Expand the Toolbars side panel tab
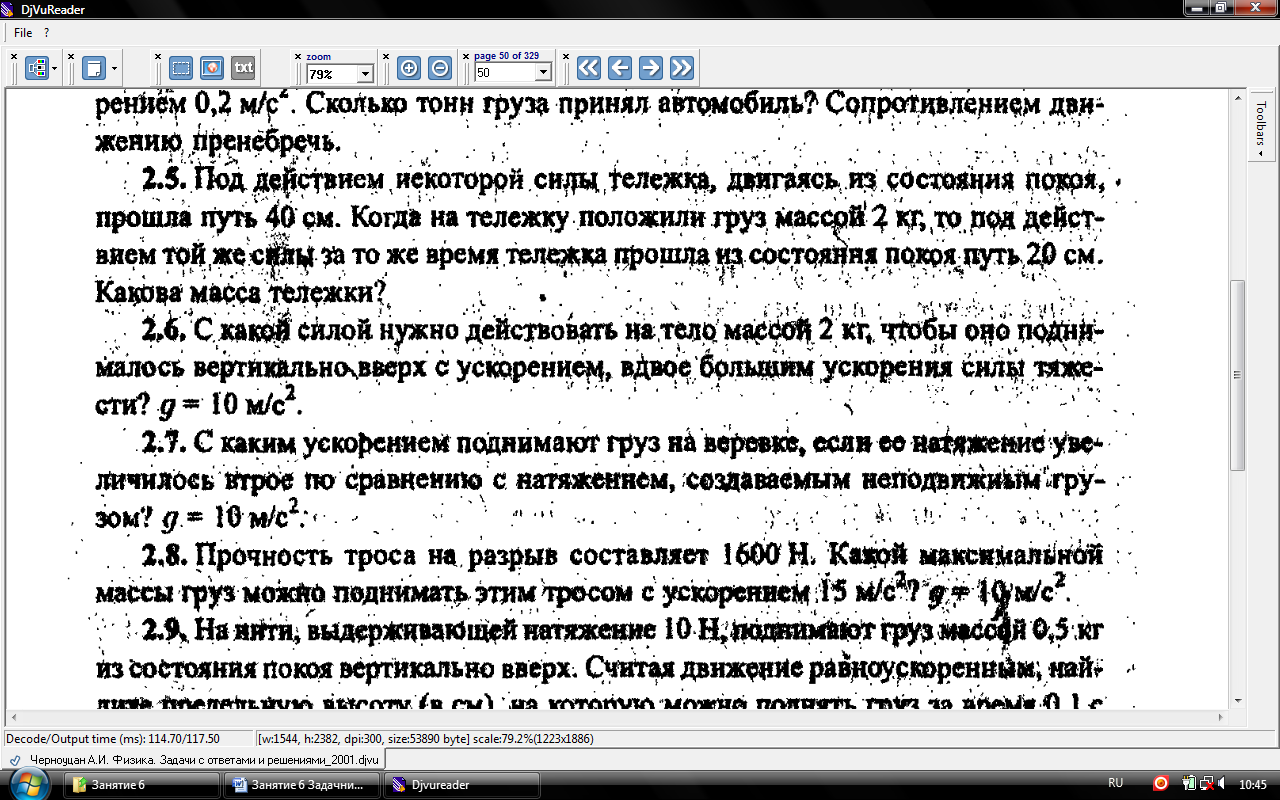This screenshot has width=1280, height=800. coord(1261,127)
